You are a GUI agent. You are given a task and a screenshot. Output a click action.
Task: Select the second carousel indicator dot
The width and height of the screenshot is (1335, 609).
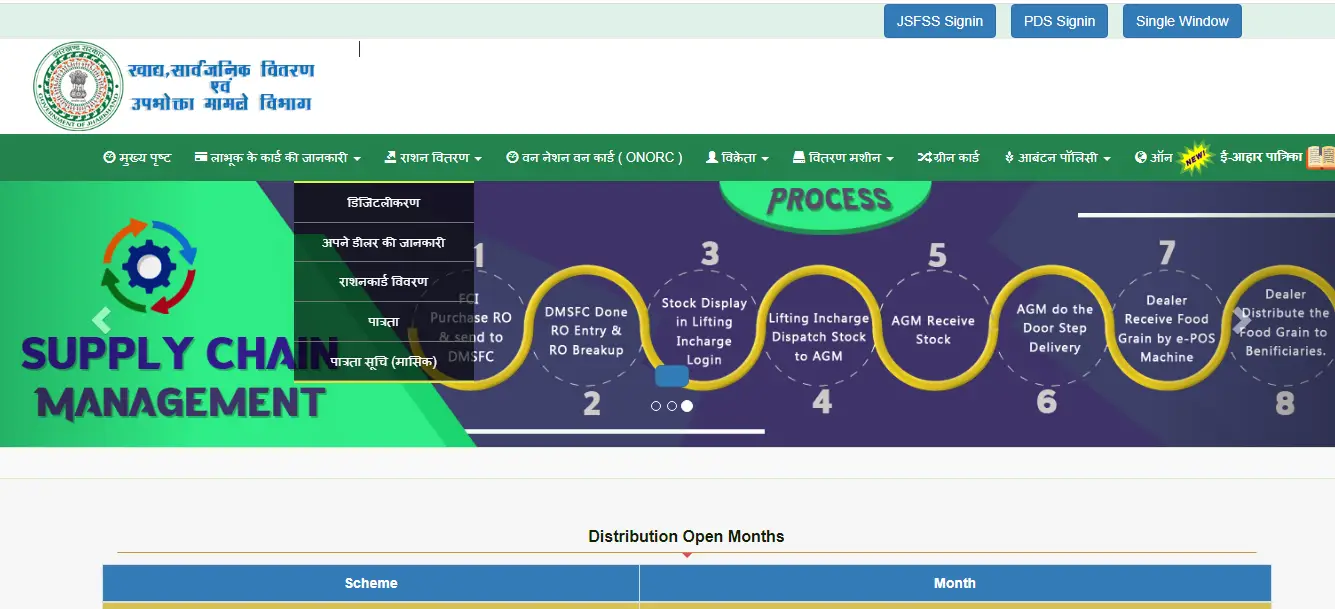pyautogui.click(x=671, y=406)
